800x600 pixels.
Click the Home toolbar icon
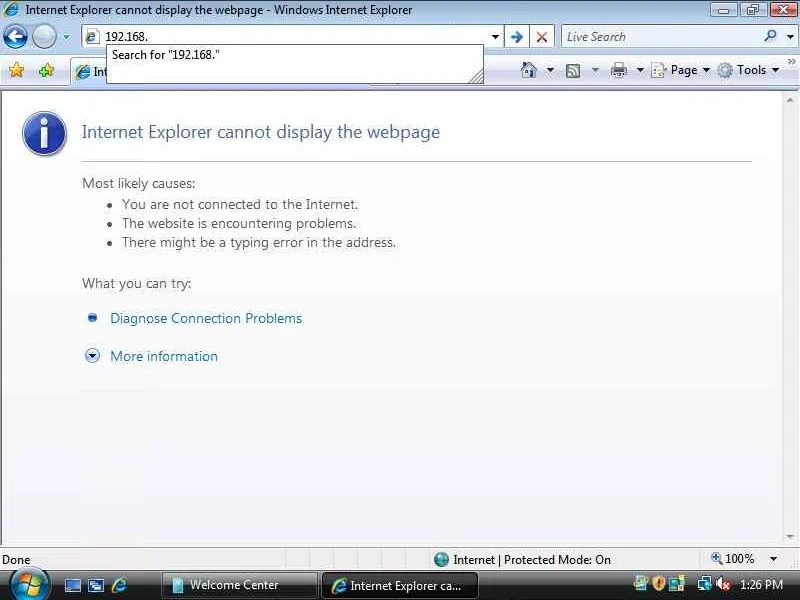click(x=529, y=70)
